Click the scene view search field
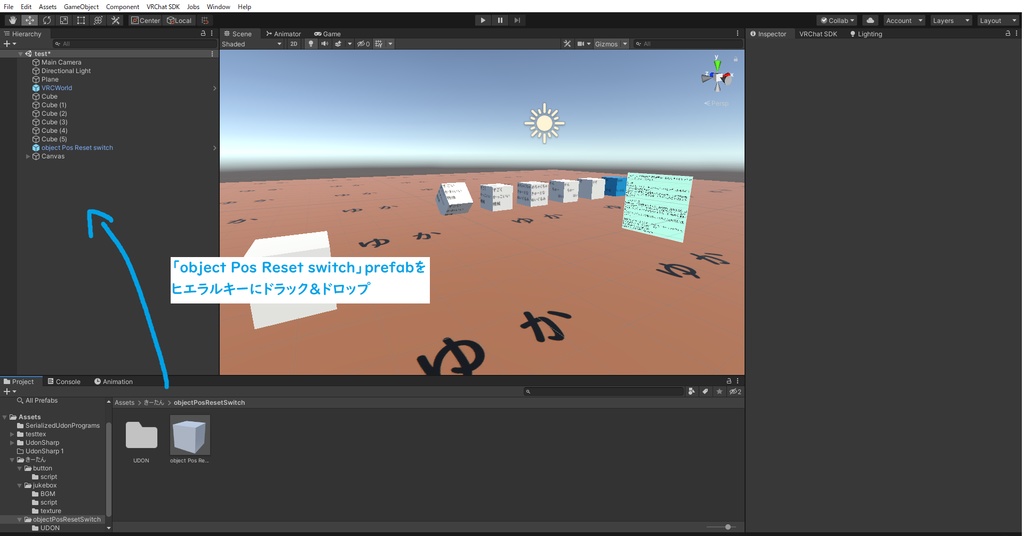 (688, 44)
